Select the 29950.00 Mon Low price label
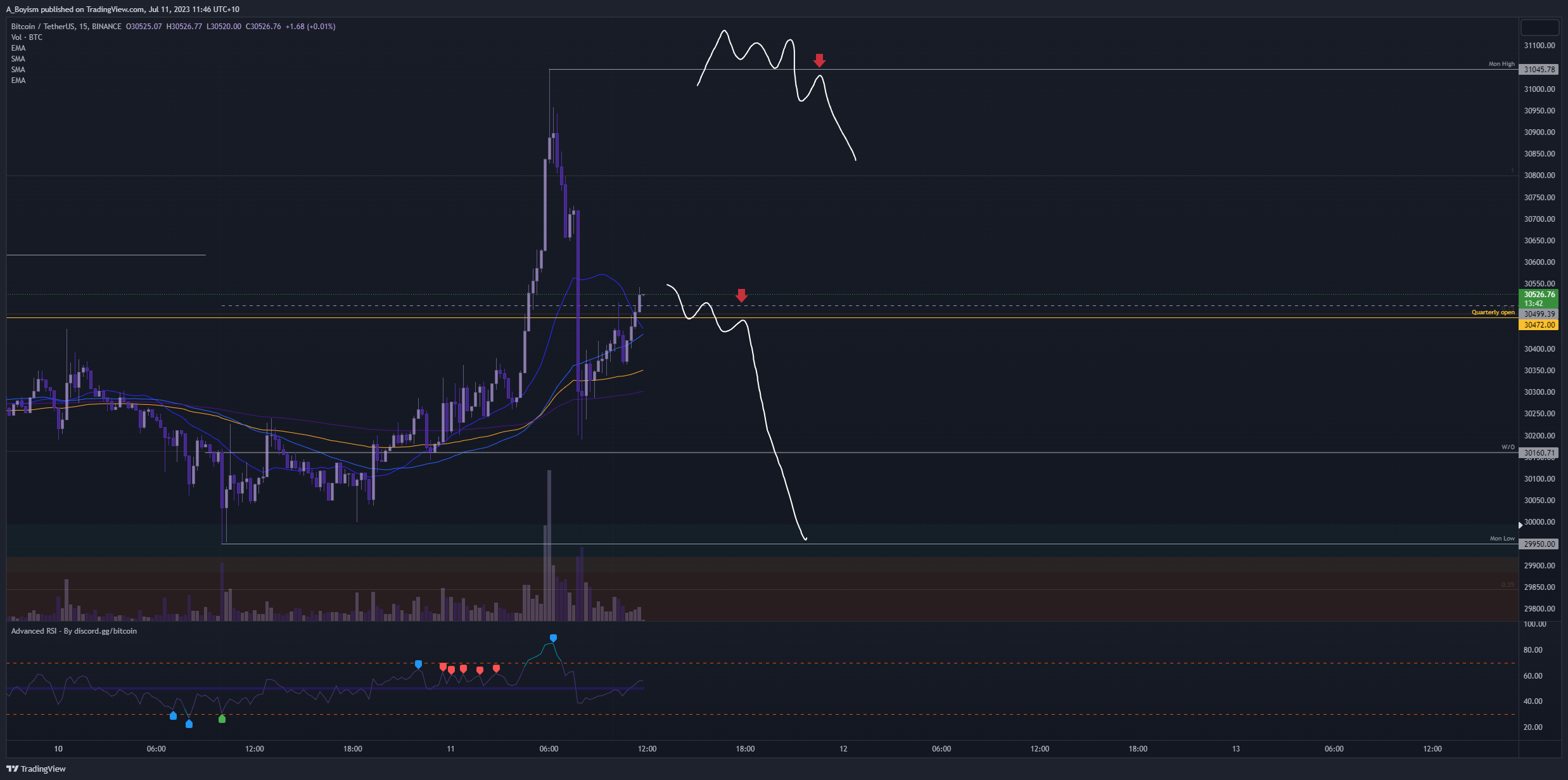The height and width of the screenshot is (780, 1568). (1539, 544)
